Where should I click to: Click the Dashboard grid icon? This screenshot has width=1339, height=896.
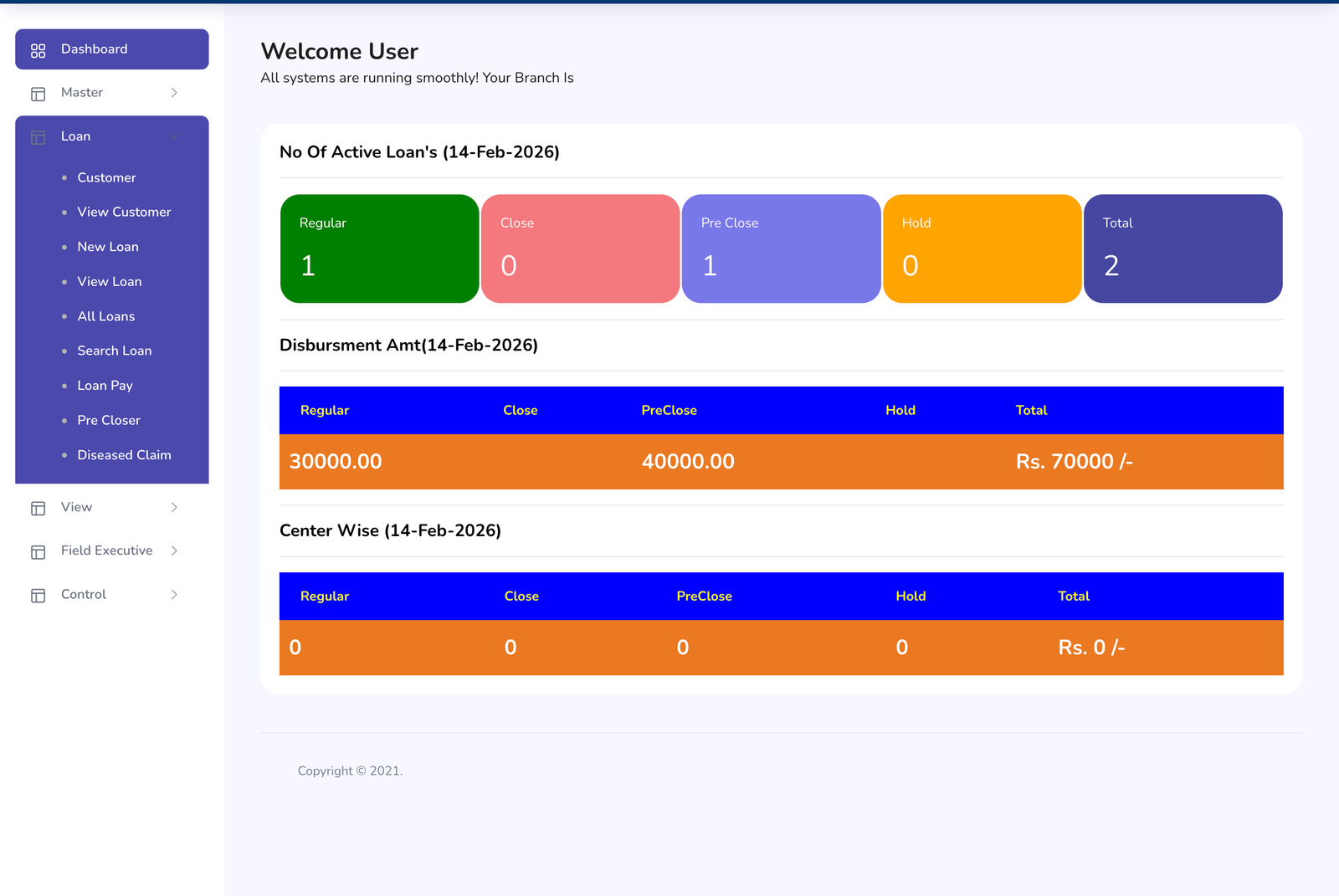(x=38, y=51)
